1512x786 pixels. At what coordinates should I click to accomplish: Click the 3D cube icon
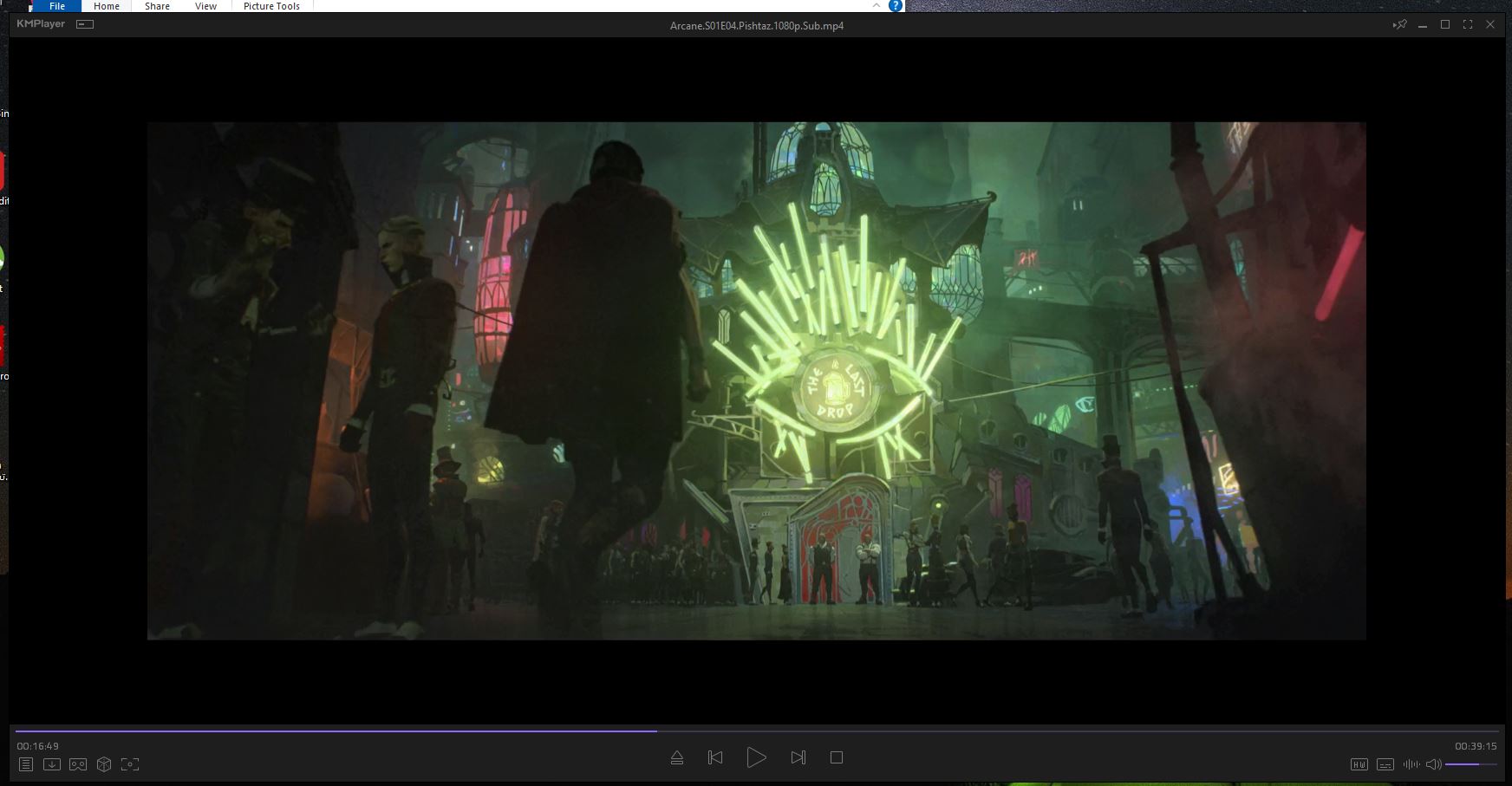click(x=104, y=764)
